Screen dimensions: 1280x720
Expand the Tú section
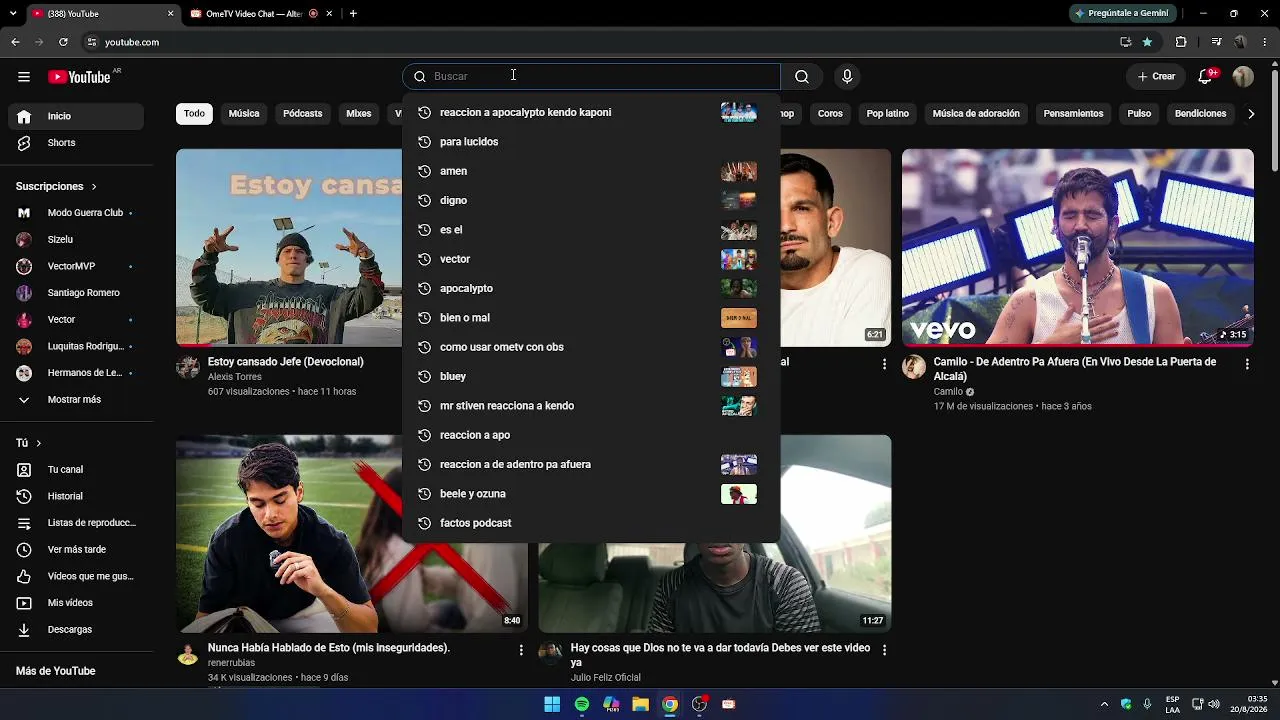click(x=29, y=443)
